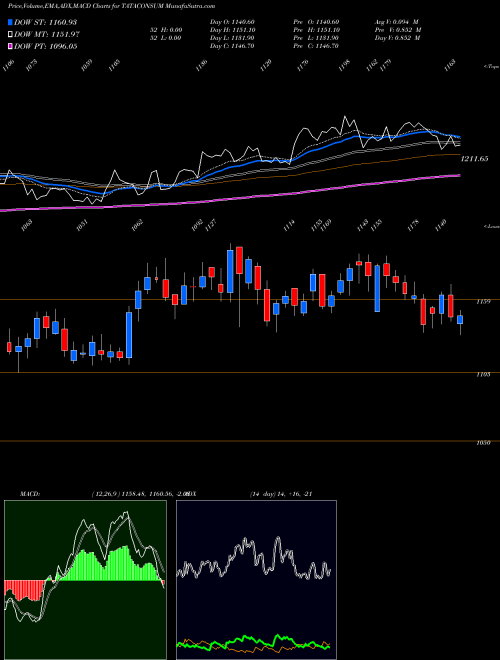Click the (14 day) ADX values text

[x=281, y=494]
